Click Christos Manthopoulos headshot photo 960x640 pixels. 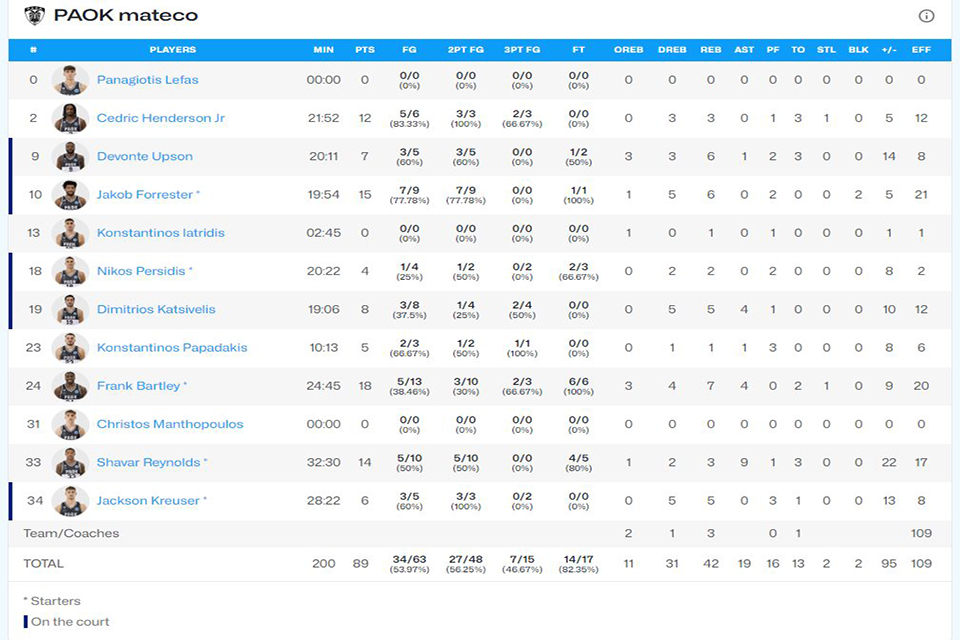(70, 424)
